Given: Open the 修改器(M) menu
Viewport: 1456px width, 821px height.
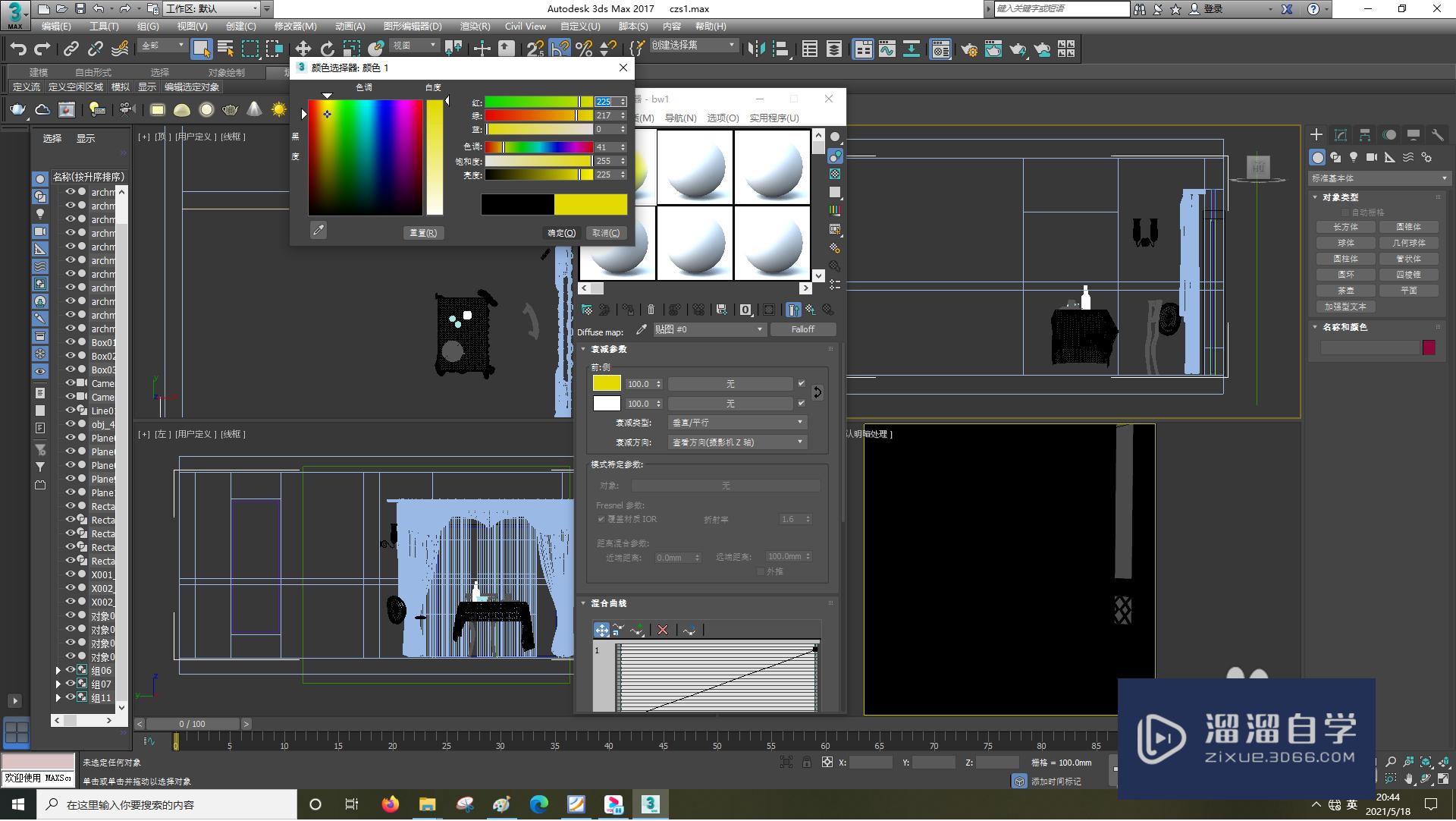Looking at the screenshot, I should pyautogui.click(x=295, y=27).
